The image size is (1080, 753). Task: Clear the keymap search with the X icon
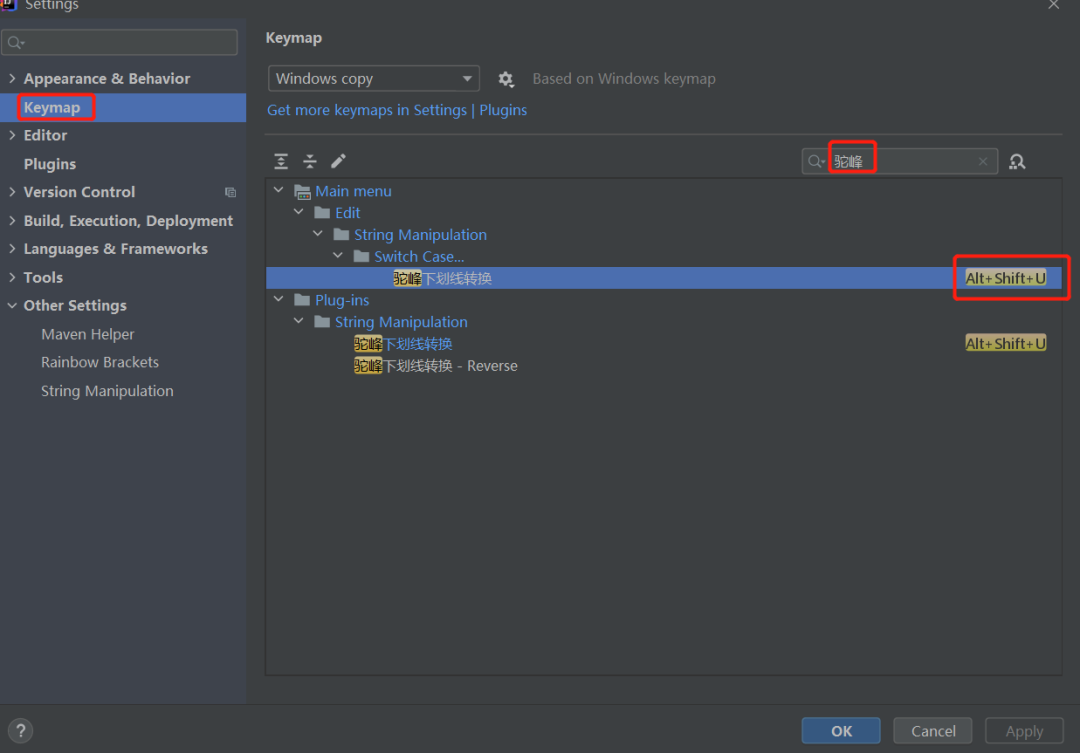[983, 161]
